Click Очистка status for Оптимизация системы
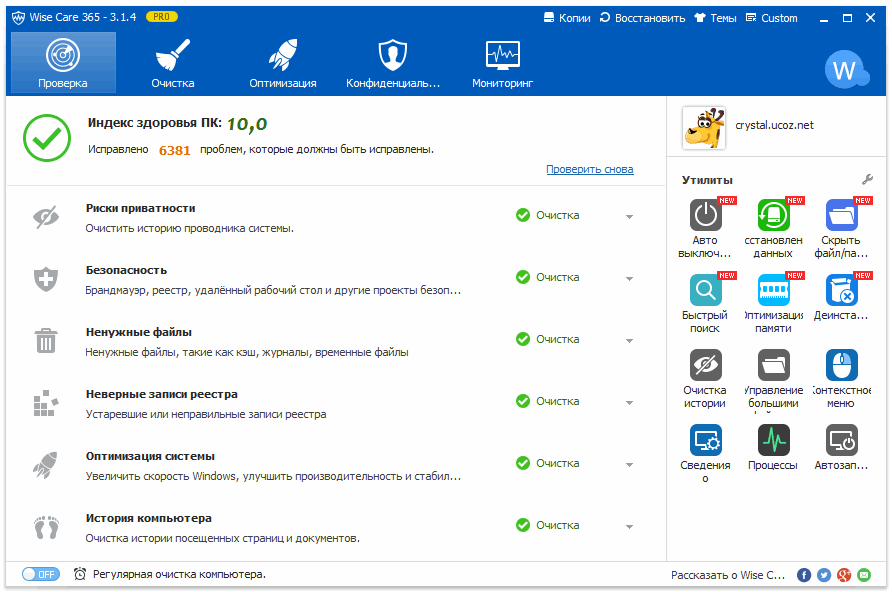 [x=548, y=463]
